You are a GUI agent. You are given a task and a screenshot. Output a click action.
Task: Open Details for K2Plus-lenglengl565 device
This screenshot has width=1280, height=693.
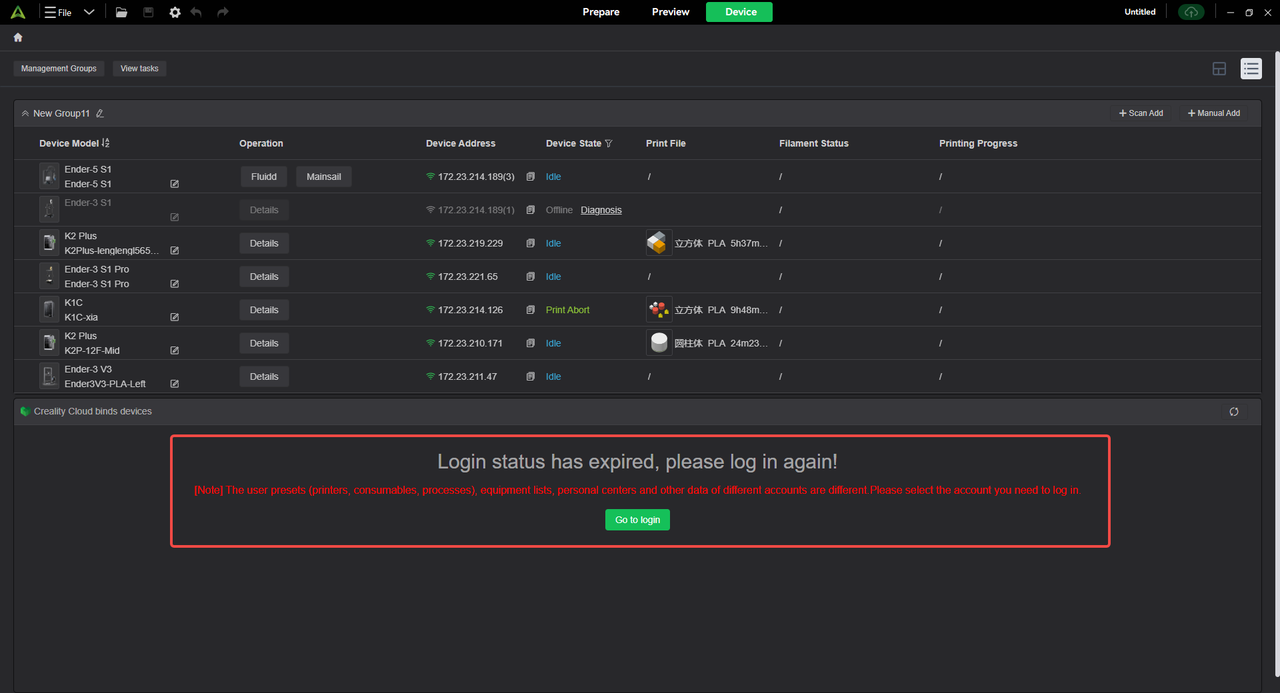point(264,243)
